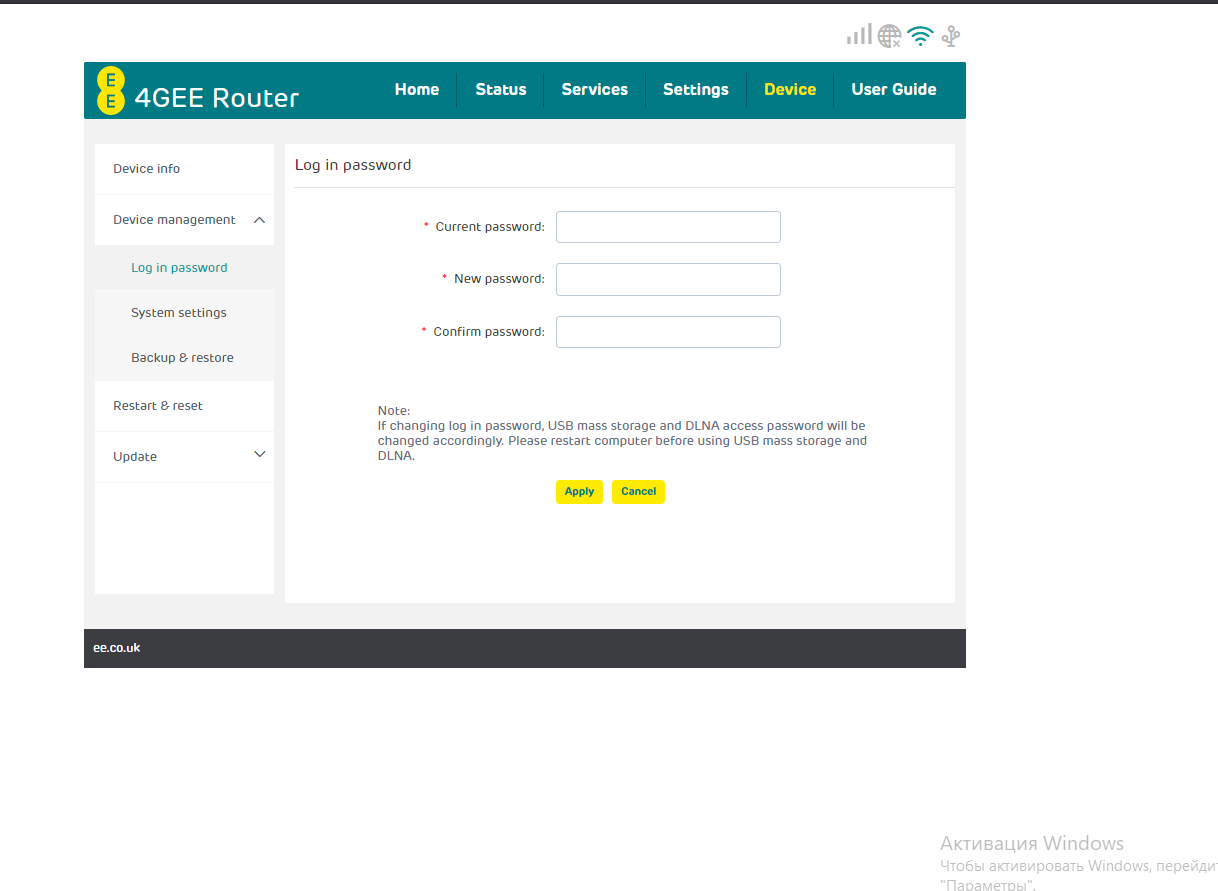
Task: Go to the Settings tab
Action: [695, 89]
